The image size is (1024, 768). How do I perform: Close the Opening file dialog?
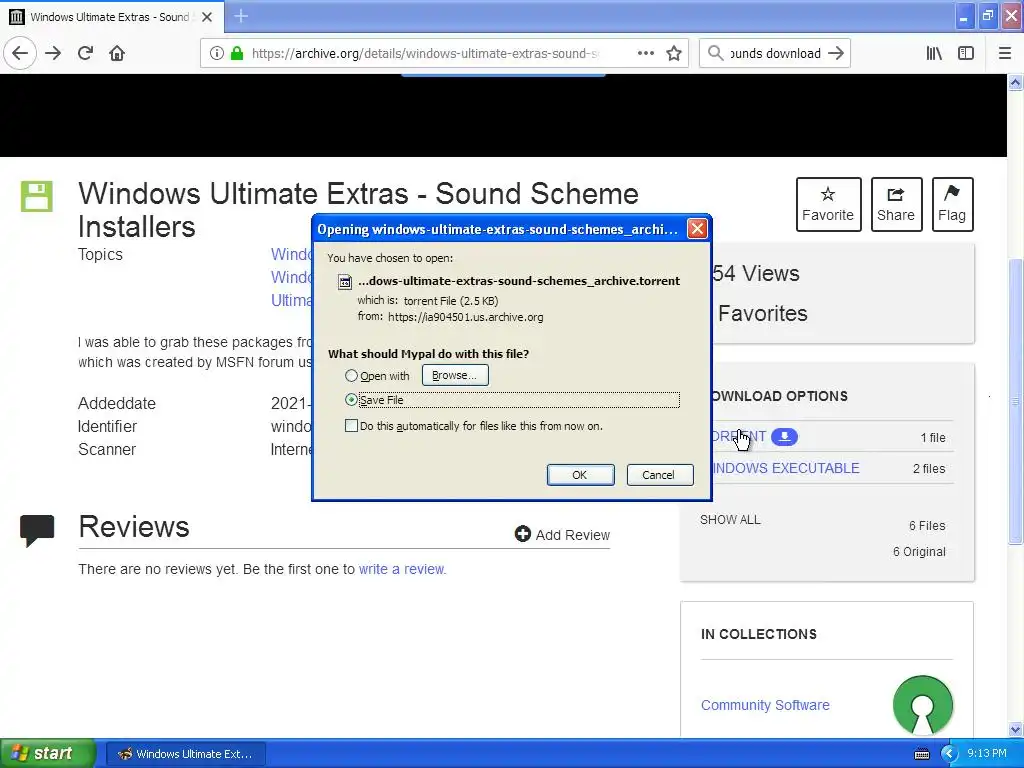coord(697,229)
